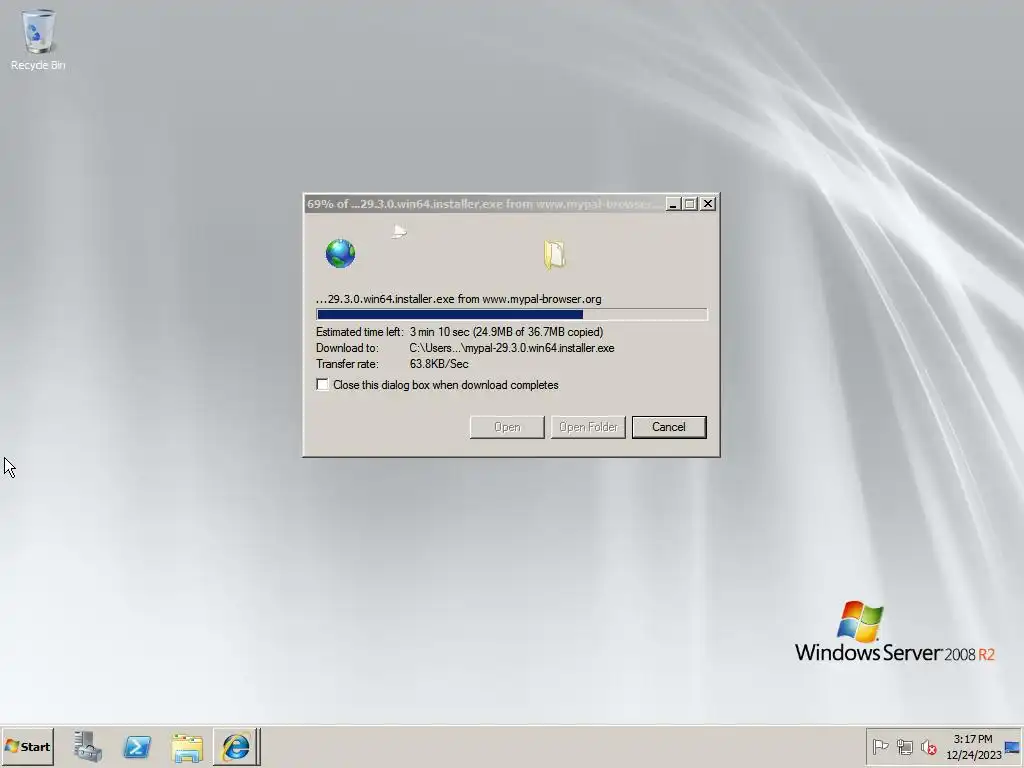Click the network status tray icon

(904, 746)
